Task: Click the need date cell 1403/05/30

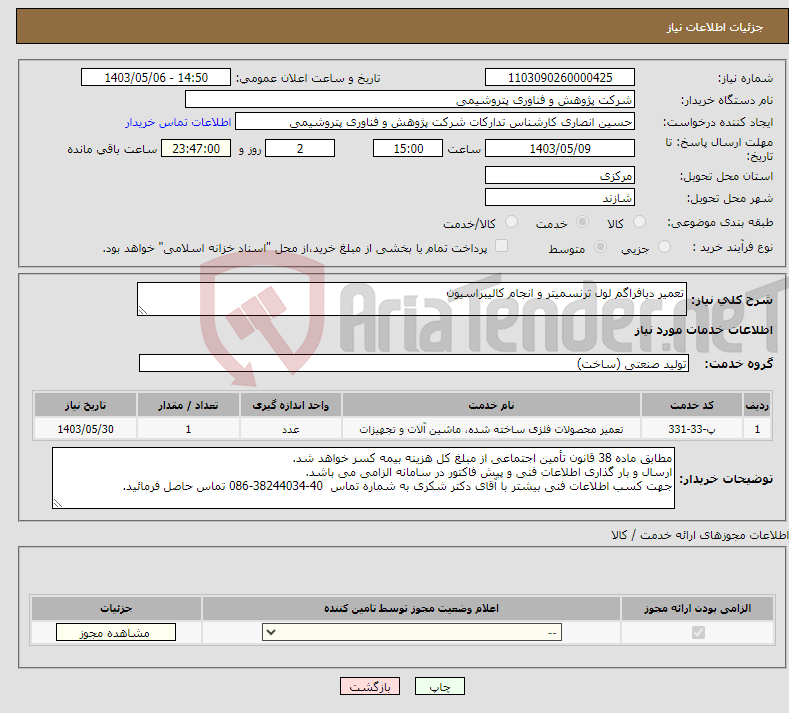Action: (86, 429)
